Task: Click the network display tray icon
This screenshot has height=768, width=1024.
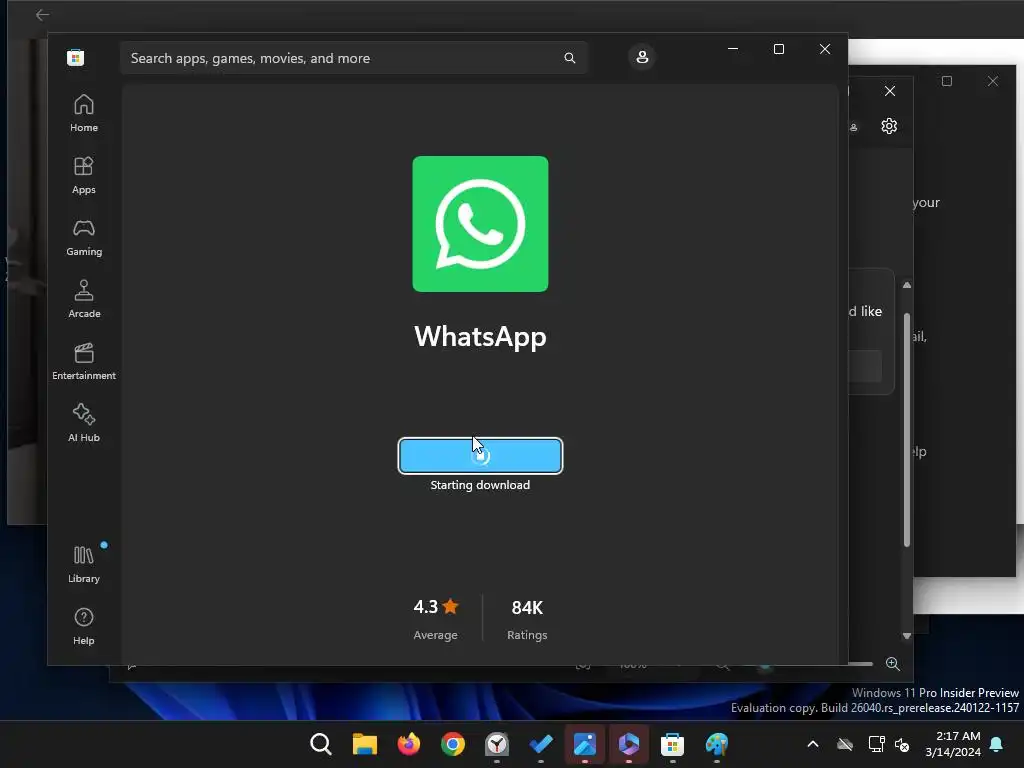Action: tap(876, 744)
